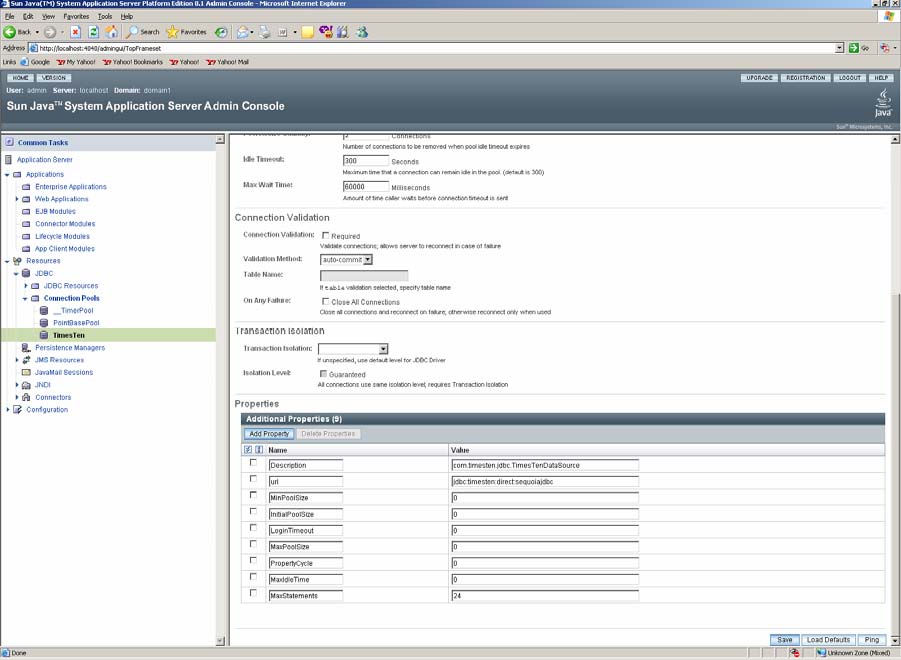Click the main panel scroll down arrow
The width and height of the screenshot is (901, 660).
coord(895,640)
